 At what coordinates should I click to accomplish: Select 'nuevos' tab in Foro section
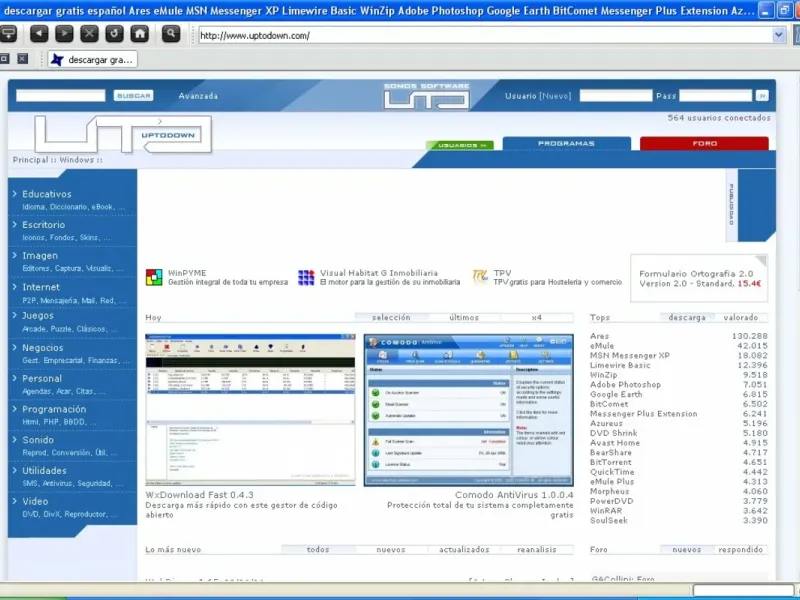[687, 549]
